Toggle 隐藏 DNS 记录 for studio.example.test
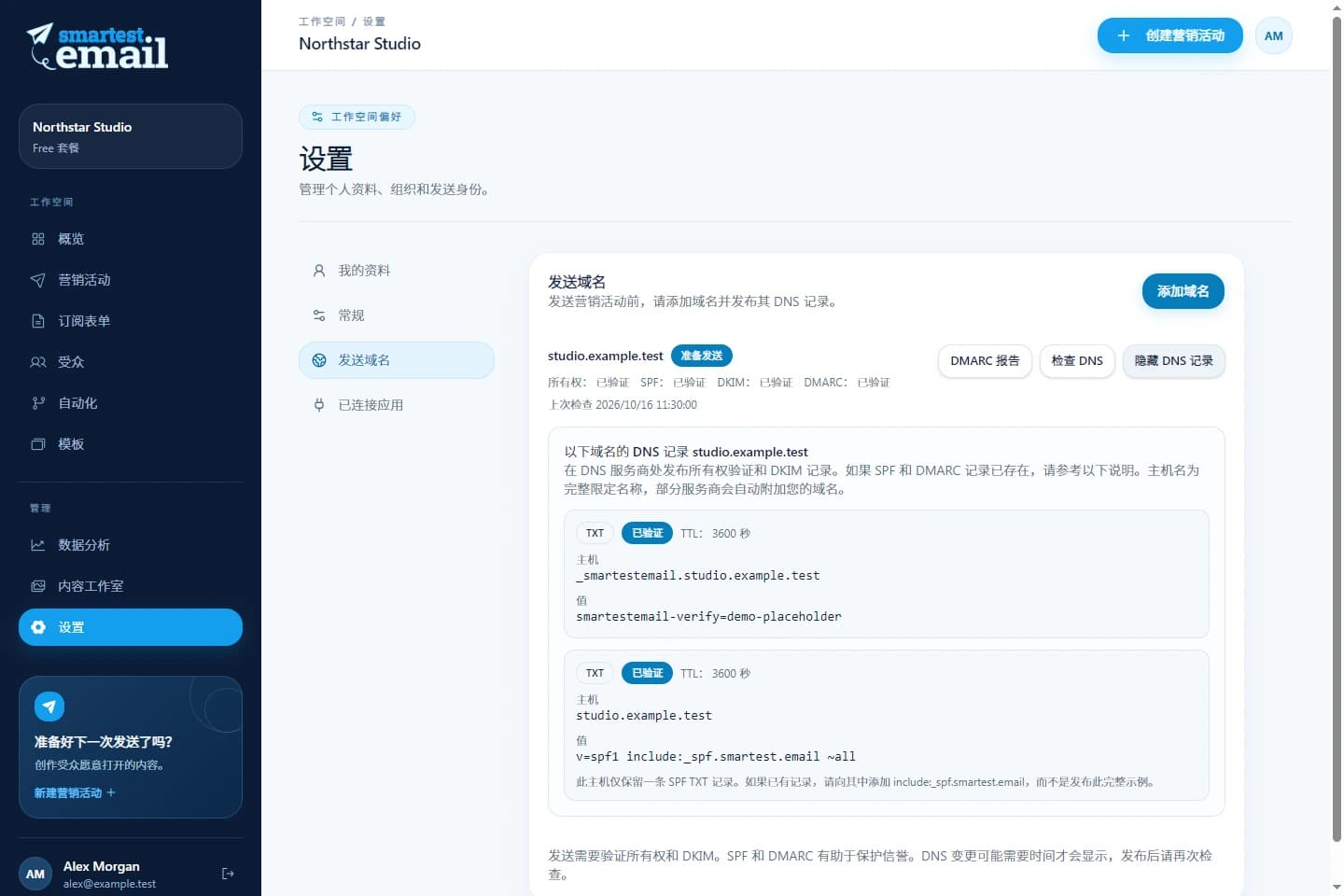The image size is (1344, 896). 1173,361
